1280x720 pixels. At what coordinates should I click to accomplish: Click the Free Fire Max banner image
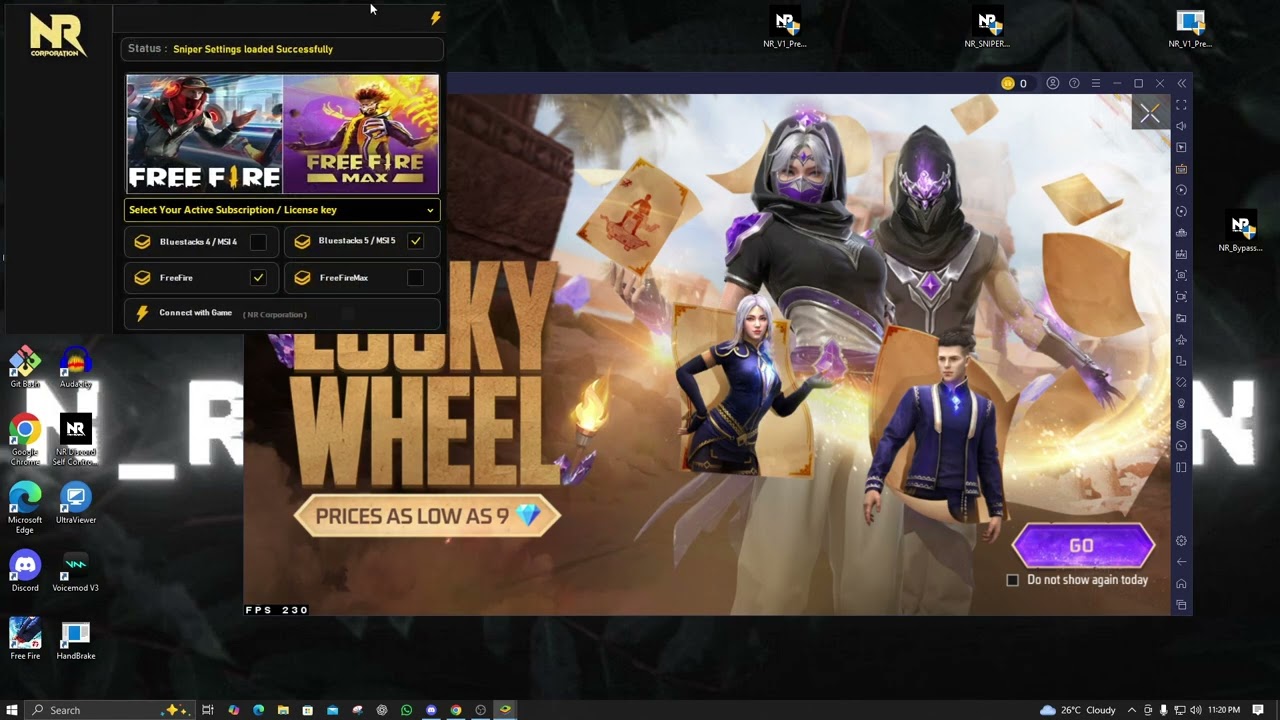point(361,134)
